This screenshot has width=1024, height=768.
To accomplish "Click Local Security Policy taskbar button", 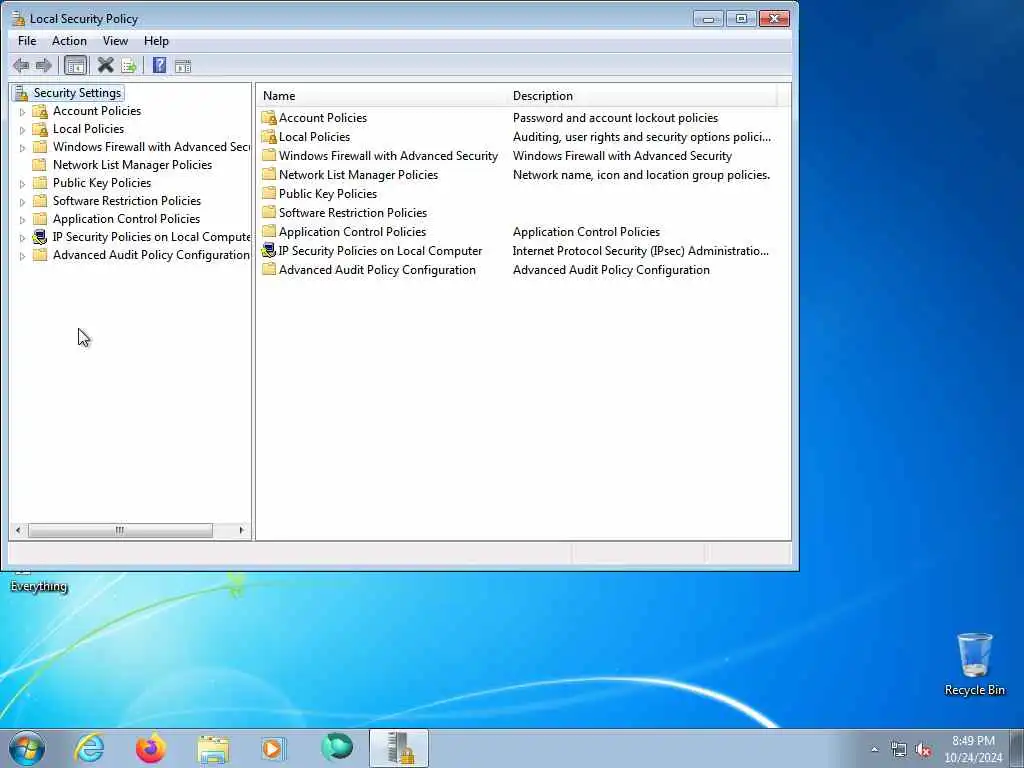I will click(399, 748).
